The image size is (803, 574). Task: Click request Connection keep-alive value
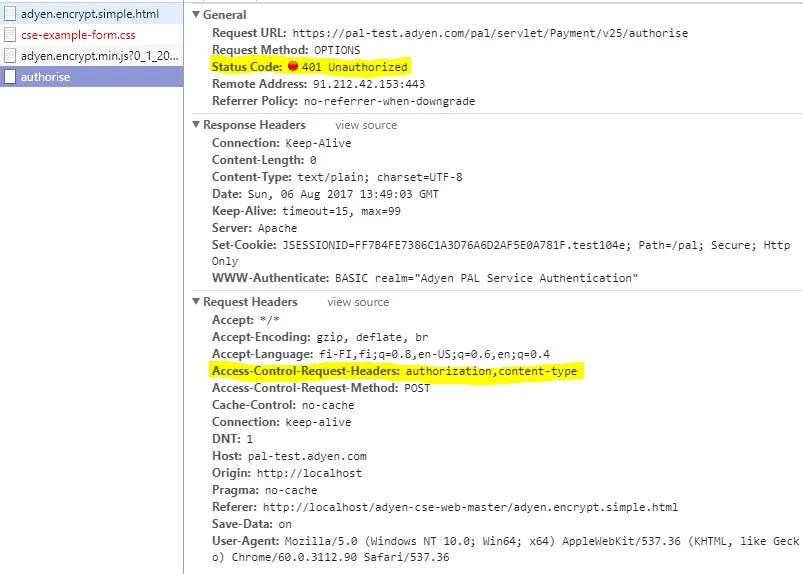318,422
